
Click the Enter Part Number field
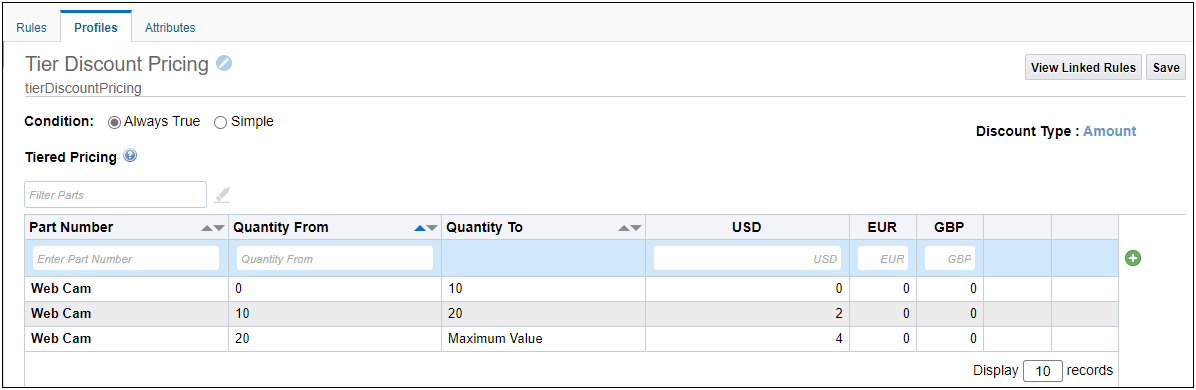126,259
